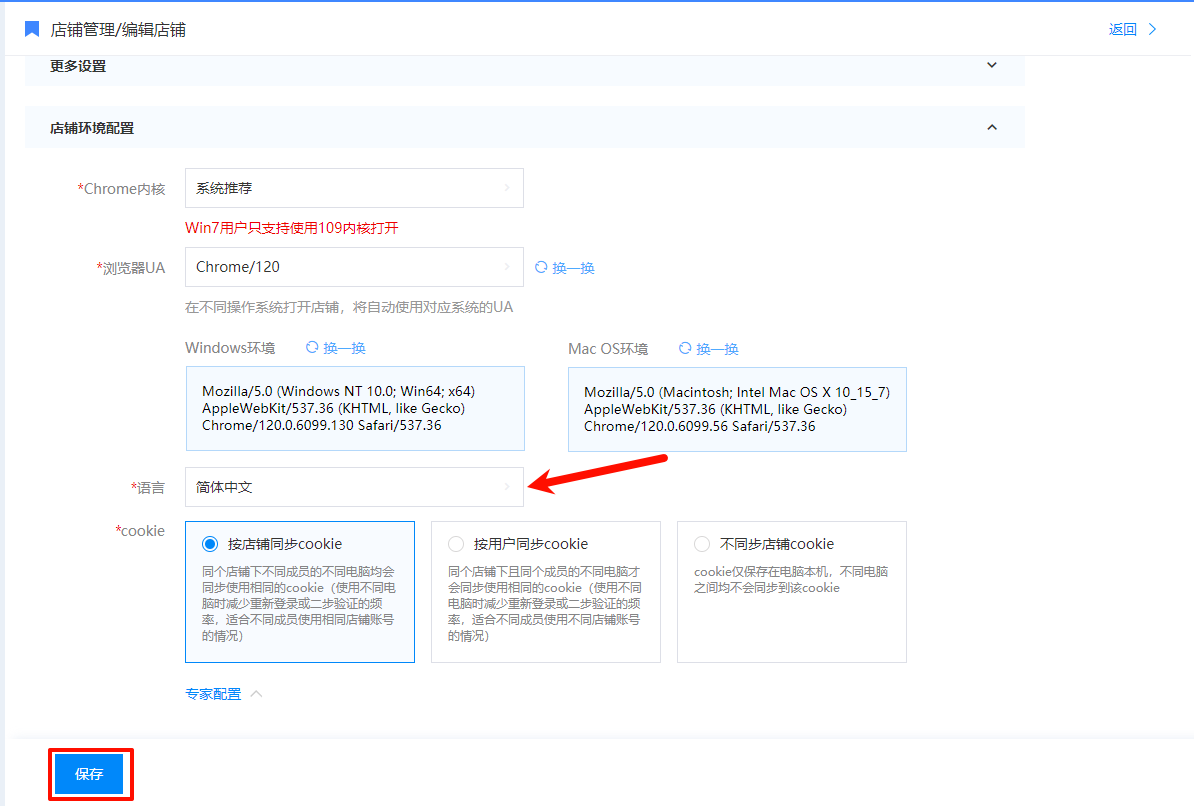Screen dimensions: 1194x806
Task: Click 换一换 link for Mac OS环境
Action: (x=717, y=348)
